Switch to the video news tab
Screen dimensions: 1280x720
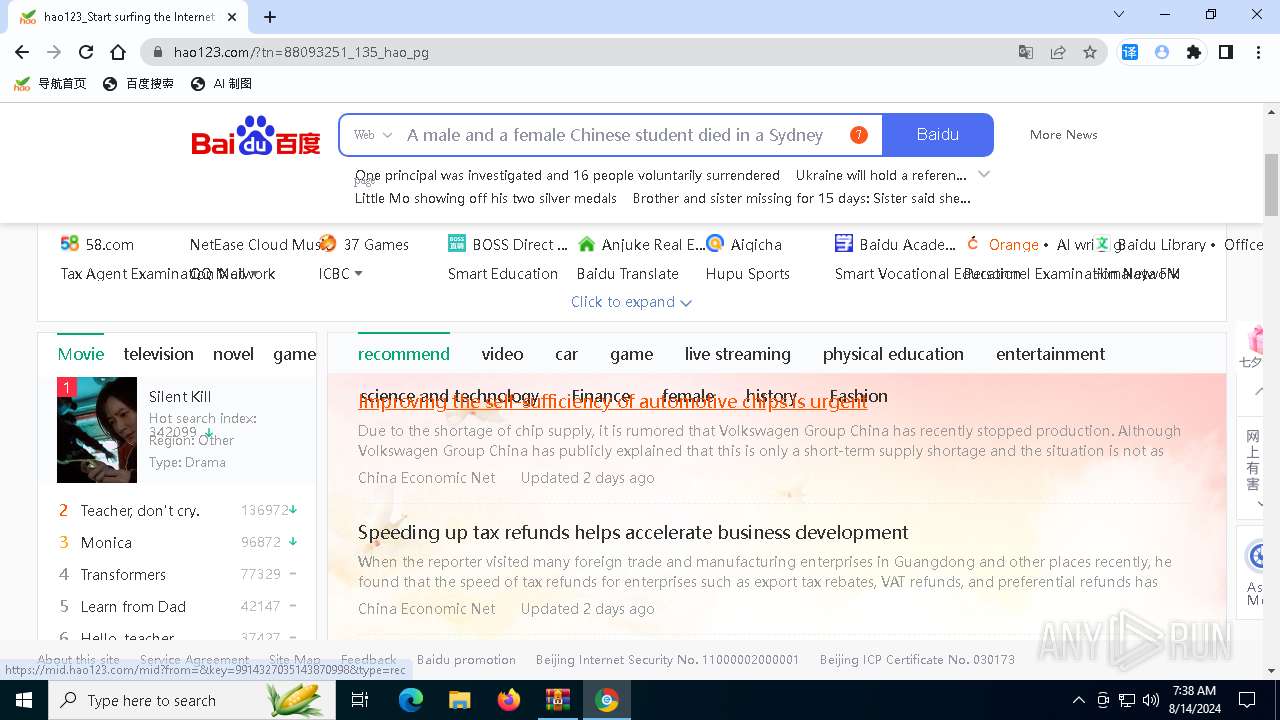pyautogui.click(x=502, y=354)
